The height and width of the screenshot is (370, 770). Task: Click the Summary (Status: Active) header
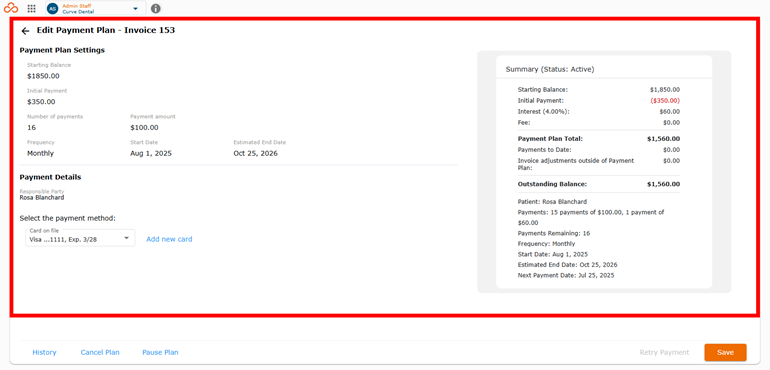(x=550, y=69)
